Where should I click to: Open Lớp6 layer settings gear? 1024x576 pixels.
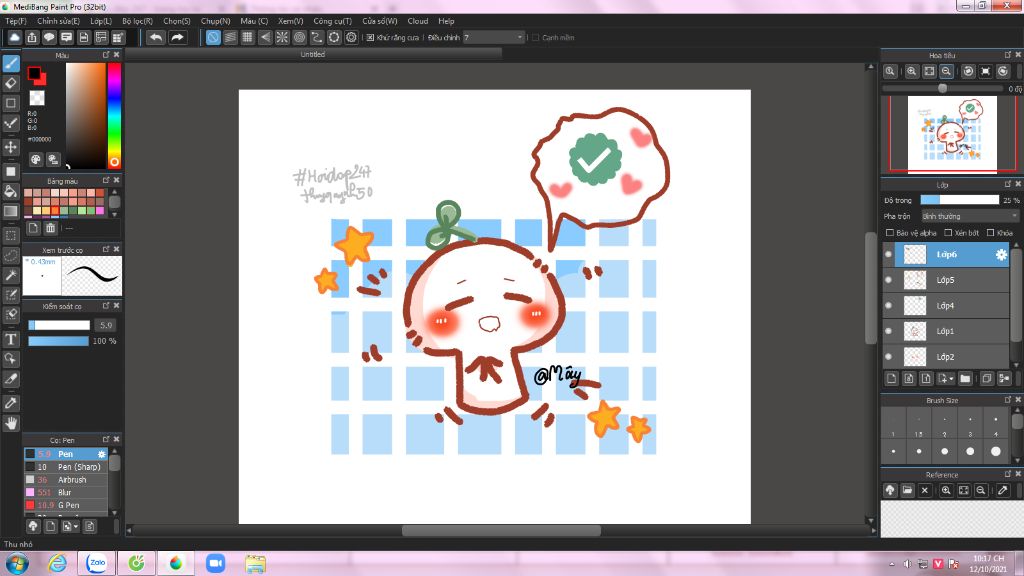click(1000, 255)
